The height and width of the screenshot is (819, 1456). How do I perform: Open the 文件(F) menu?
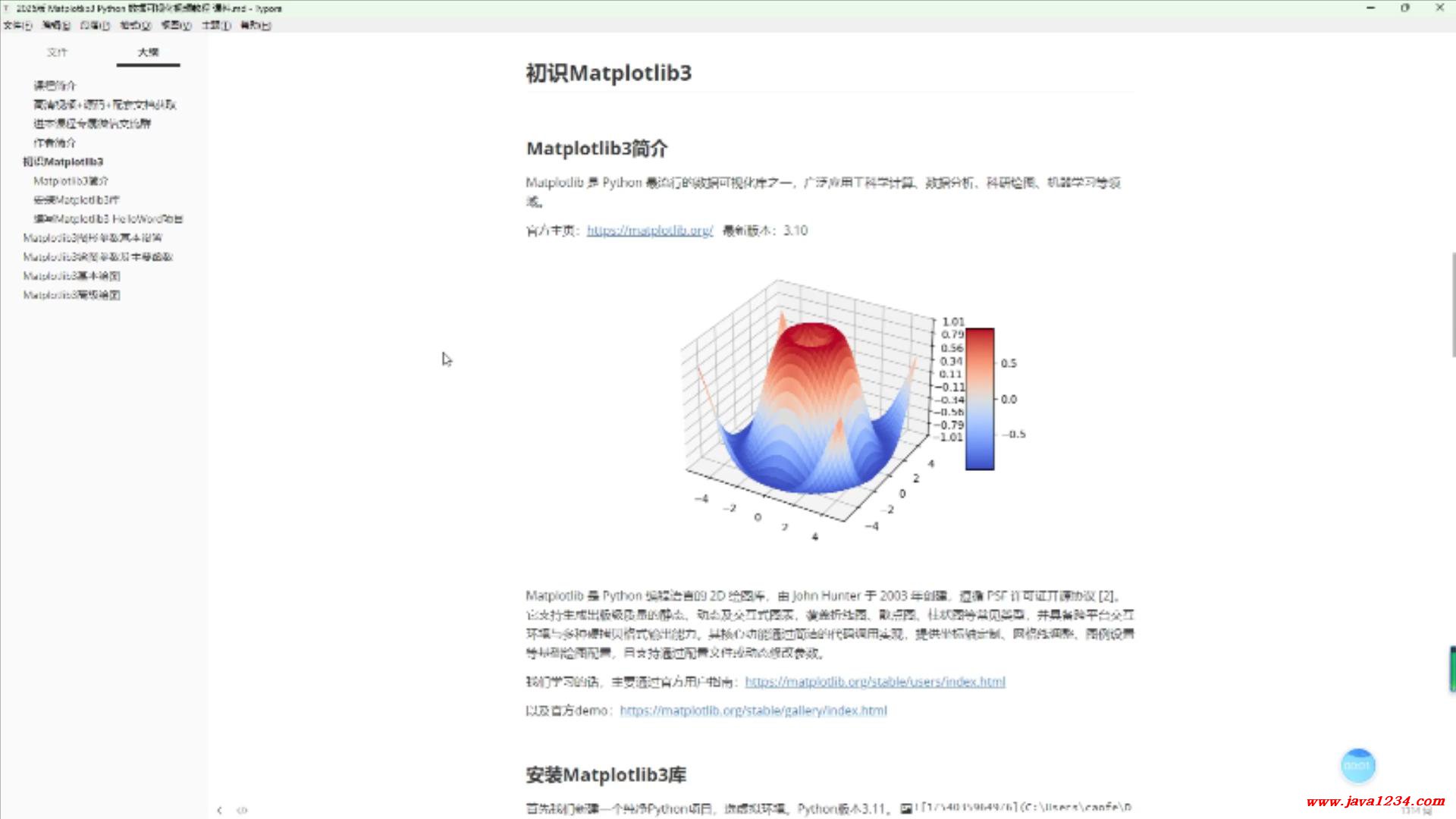17,25
